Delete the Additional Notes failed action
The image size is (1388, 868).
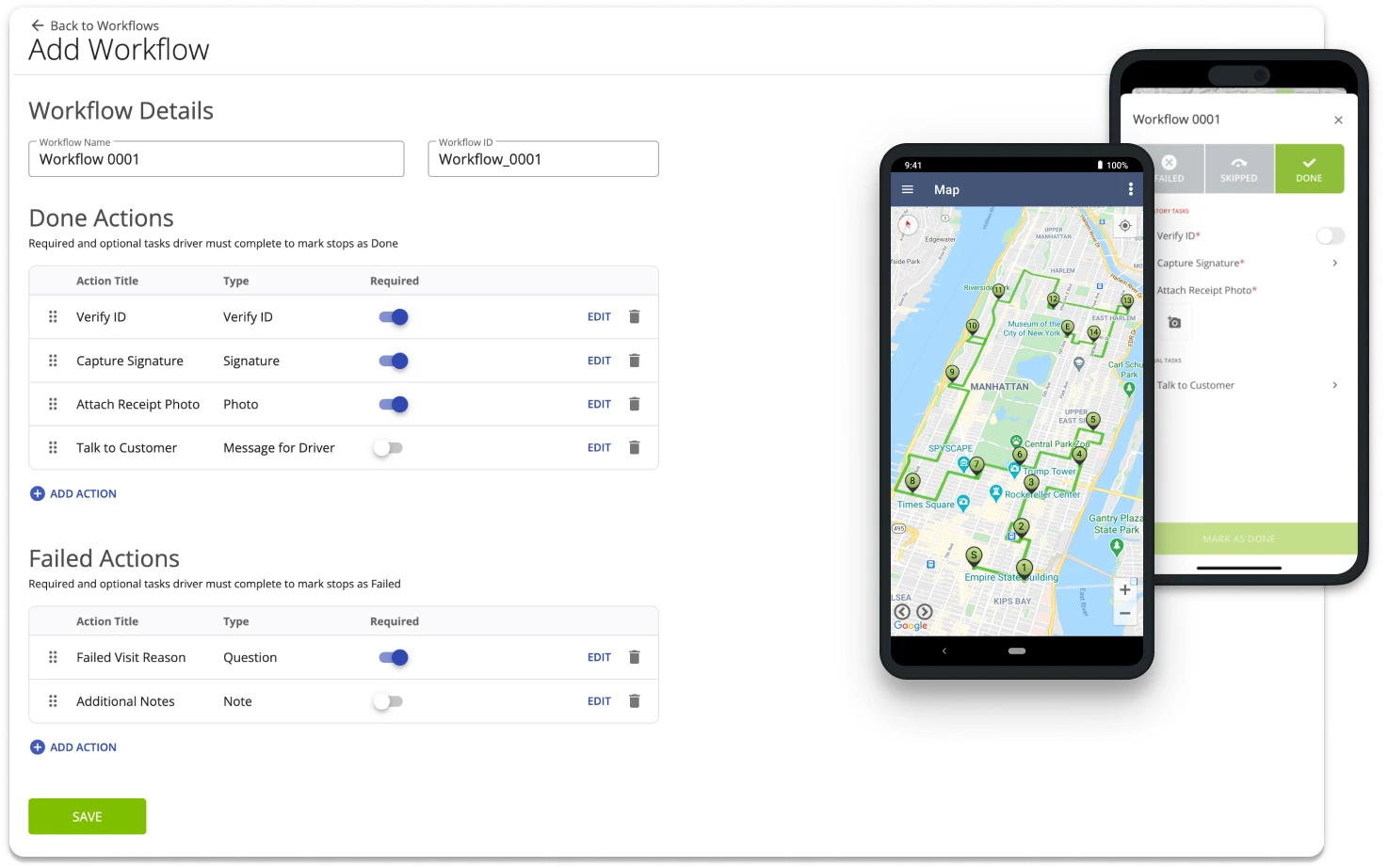(x=634, y=700)
